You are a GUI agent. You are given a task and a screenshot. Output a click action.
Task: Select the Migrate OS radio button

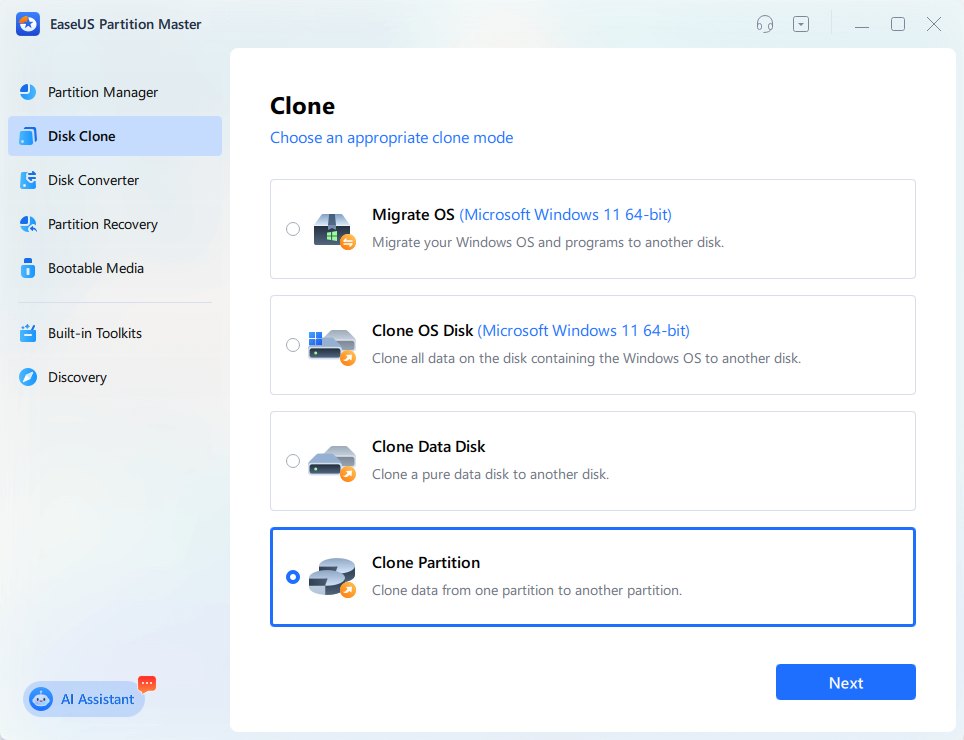tap(293, 229)
